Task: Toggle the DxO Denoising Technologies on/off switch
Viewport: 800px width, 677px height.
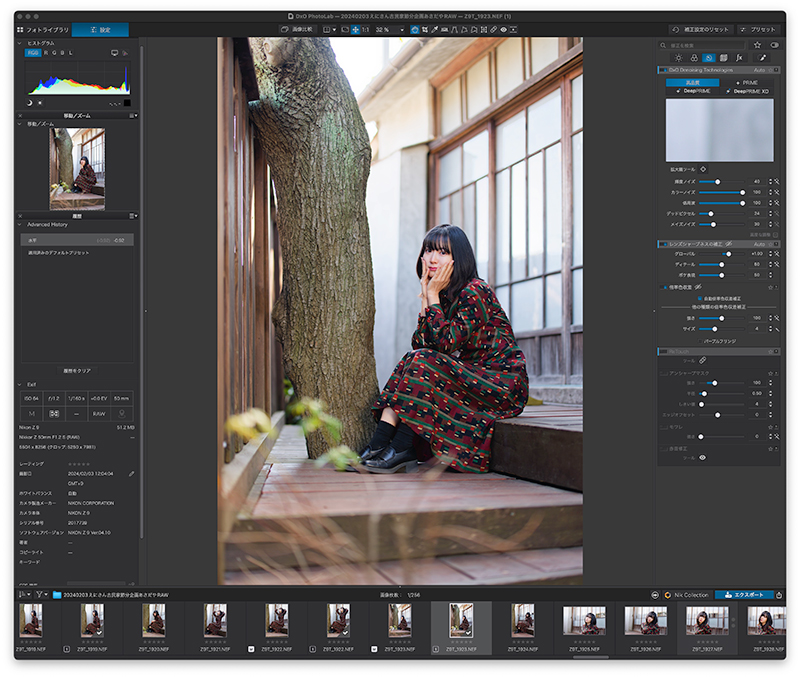Action: coord(663,70)
